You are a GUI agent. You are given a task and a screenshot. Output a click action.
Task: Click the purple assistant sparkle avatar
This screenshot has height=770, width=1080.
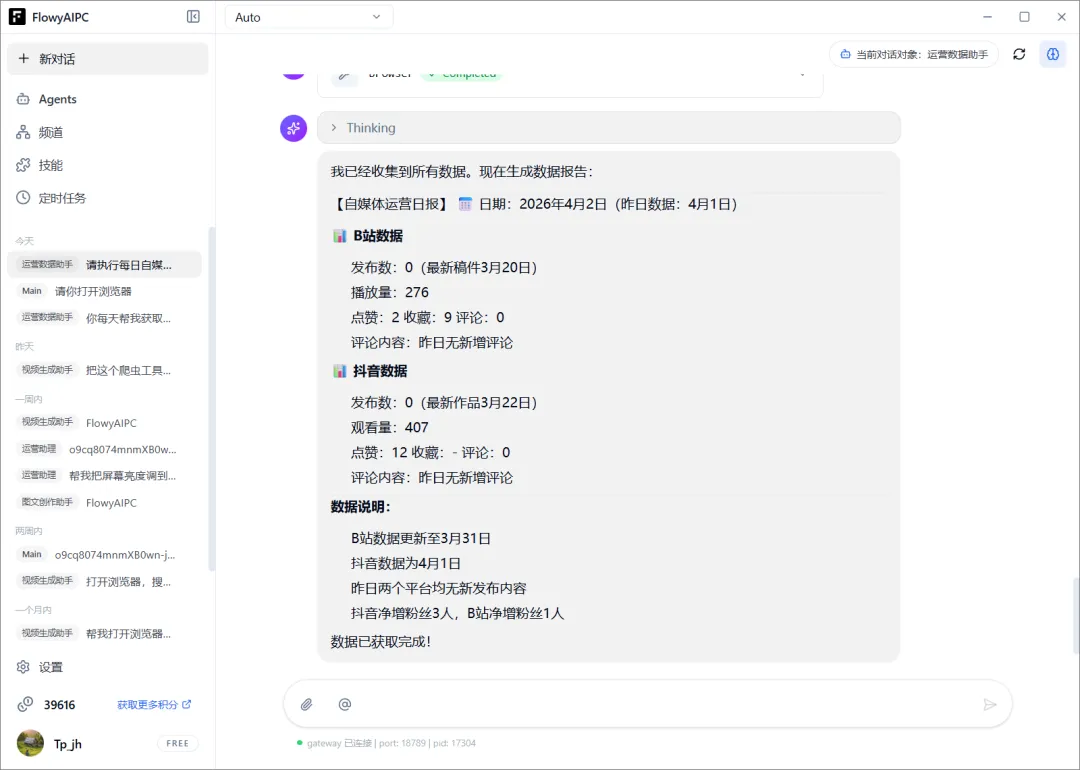pos(293,128)
